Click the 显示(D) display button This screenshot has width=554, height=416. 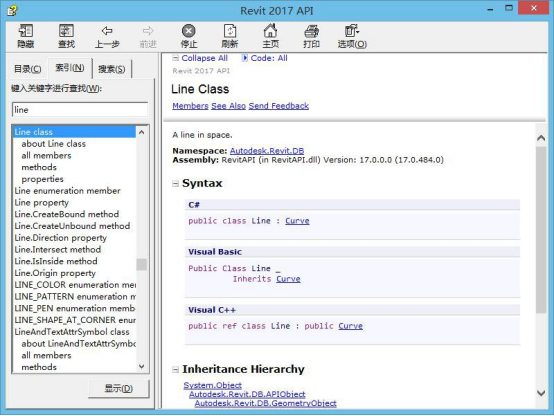tap(119, 388)
